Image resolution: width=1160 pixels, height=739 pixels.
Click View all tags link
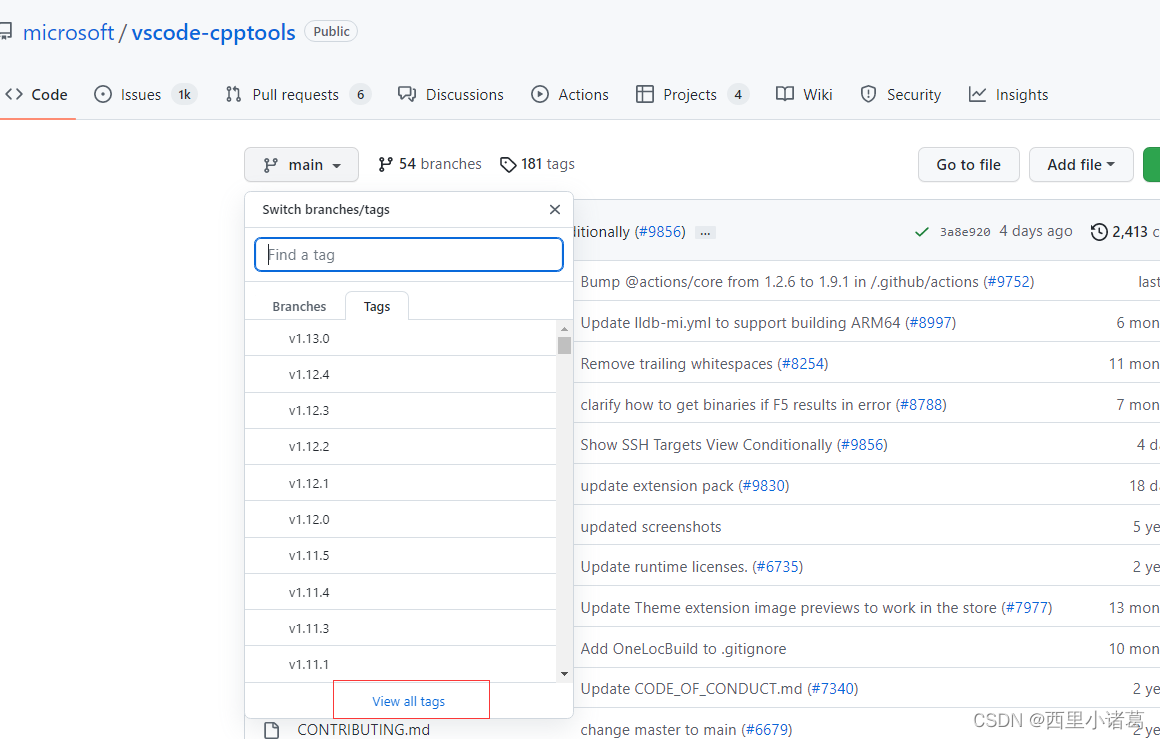click(408, 701)
